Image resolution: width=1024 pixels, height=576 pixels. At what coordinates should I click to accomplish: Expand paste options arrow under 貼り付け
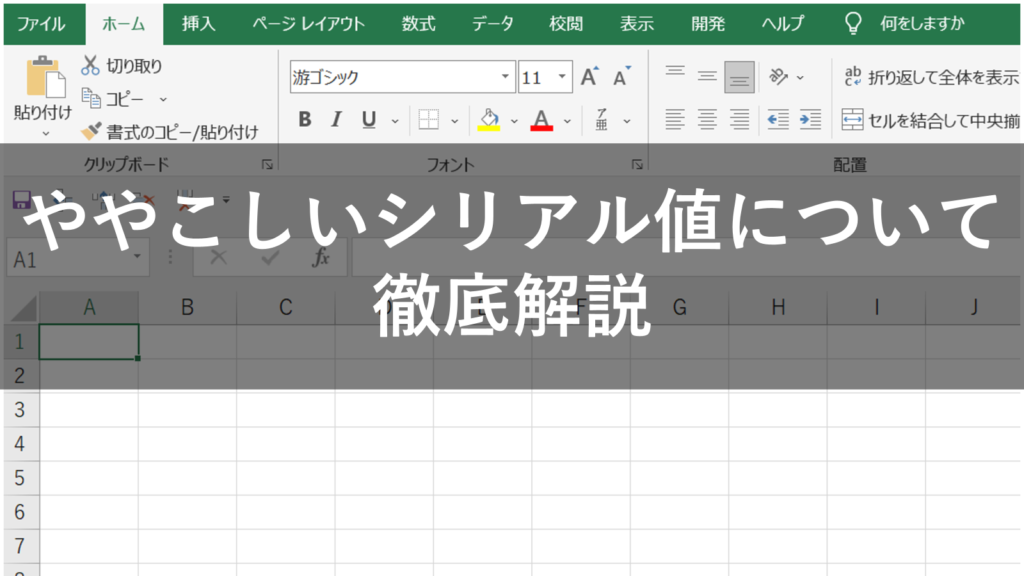tap(46, 134)
